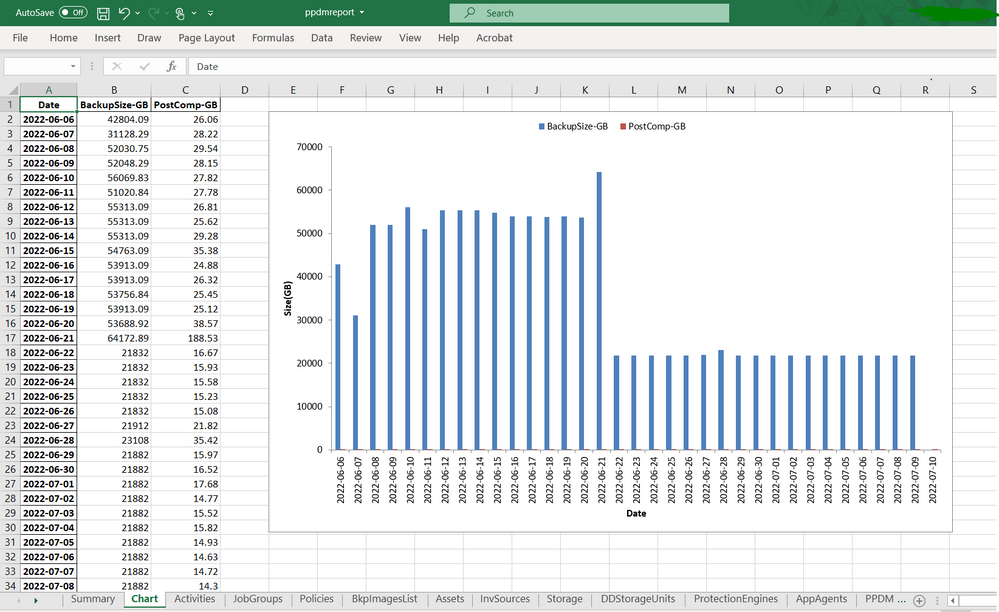Click into the Search box

point(589,13)
